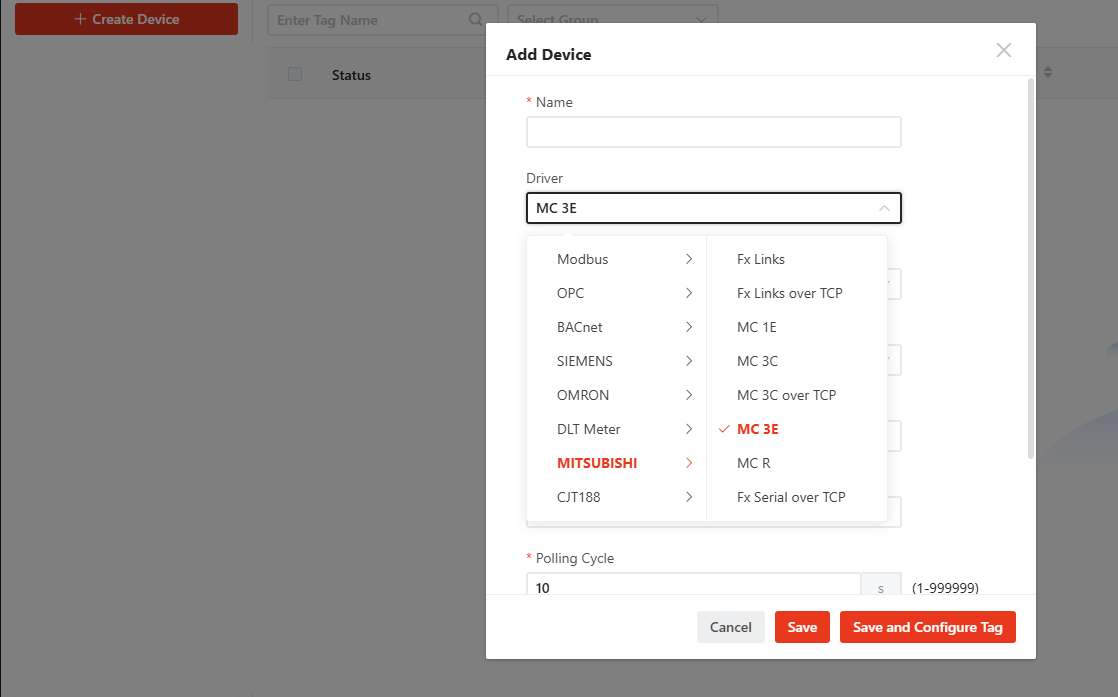The image size is (1118, 697).
Task: Choose MC 3C over TCP protocol
Action: tap(786, 395)
